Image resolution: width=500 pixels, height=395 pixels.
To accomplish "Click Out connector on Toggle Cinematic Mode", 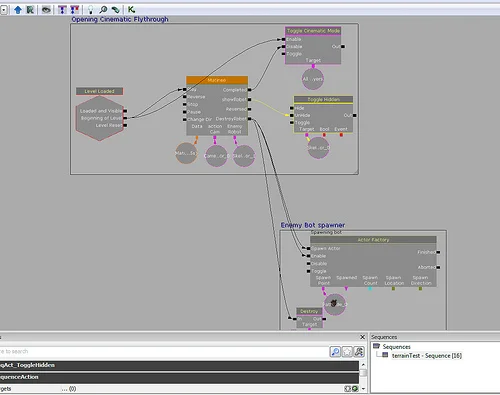I will [343, 47].
